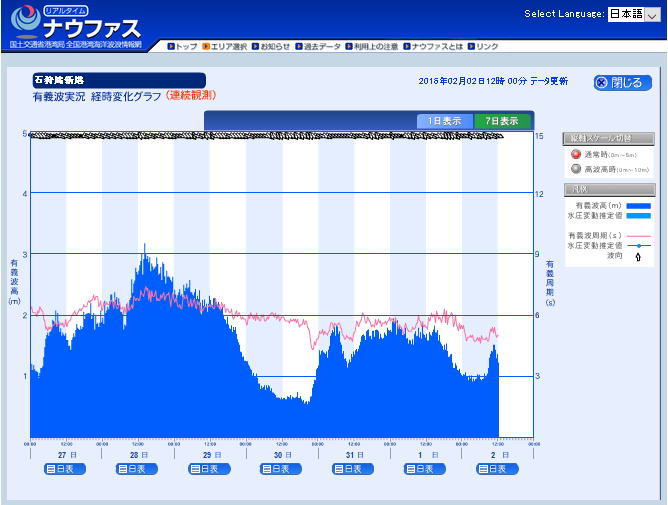
Task: Open the お知らせ notices link
Action: coord(271,46)
